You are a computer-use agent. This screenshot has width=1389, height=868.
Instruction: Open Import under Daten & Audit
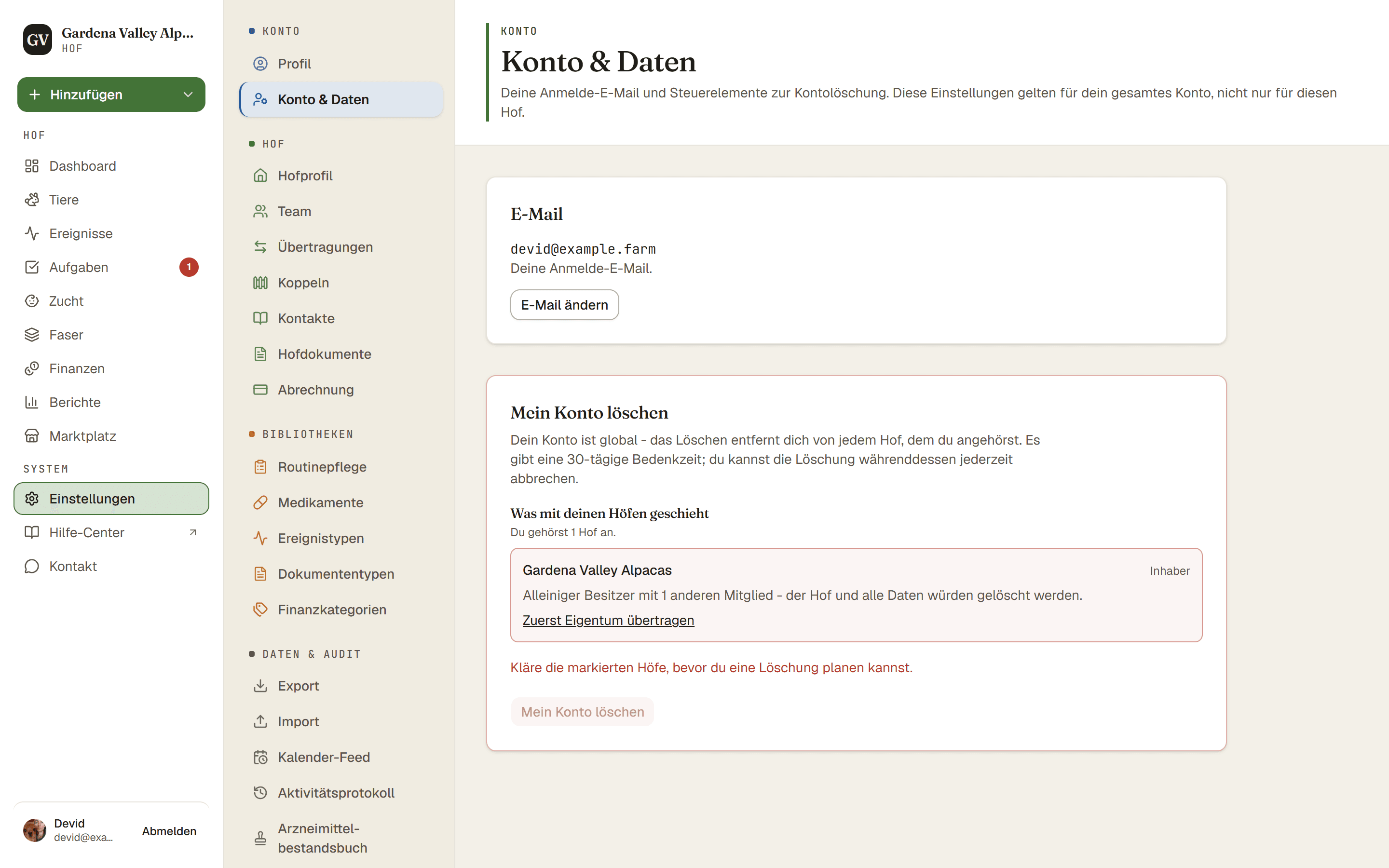[x=341, y=721]
